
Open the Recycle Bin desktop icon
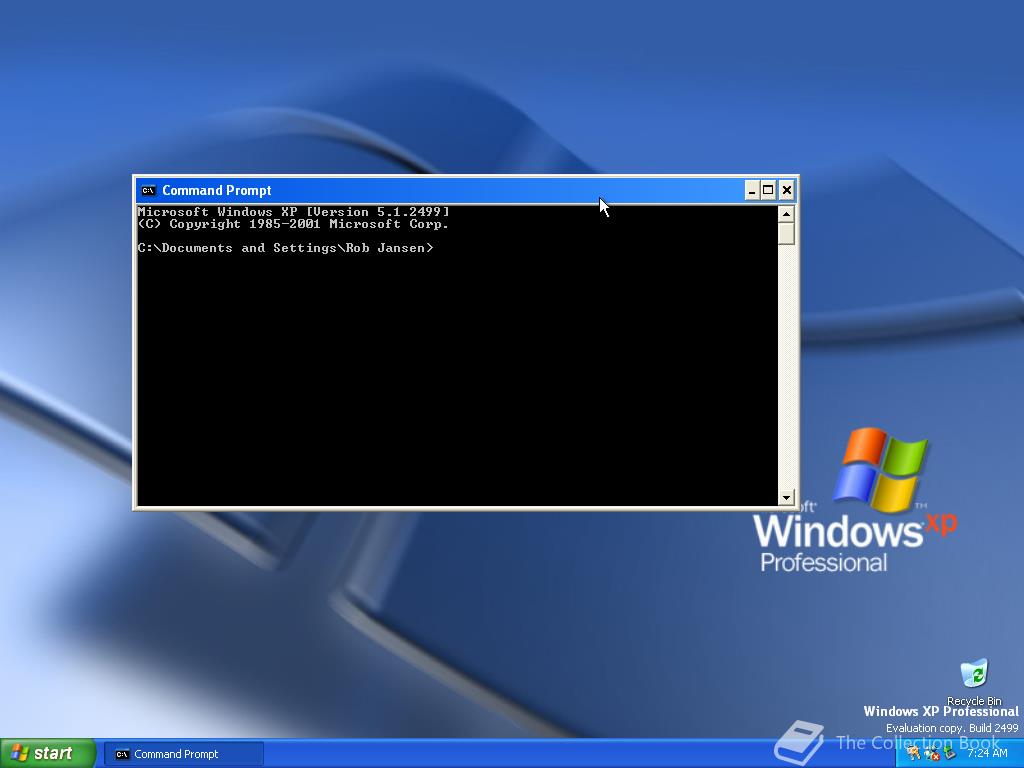(974, 673)
